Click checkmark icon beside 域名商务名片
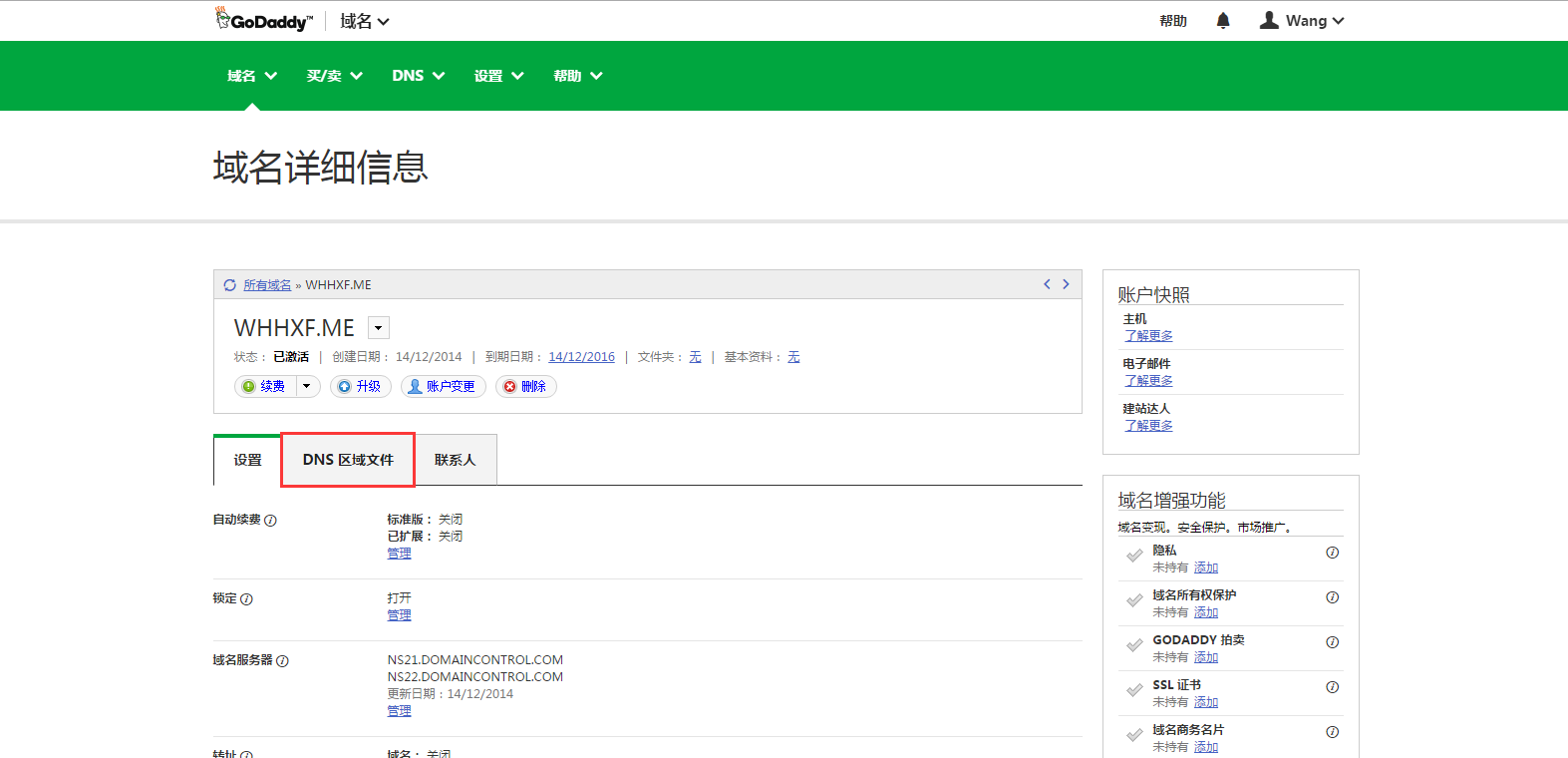This screenshot has width=1568, height=758. click(1134, 735)
